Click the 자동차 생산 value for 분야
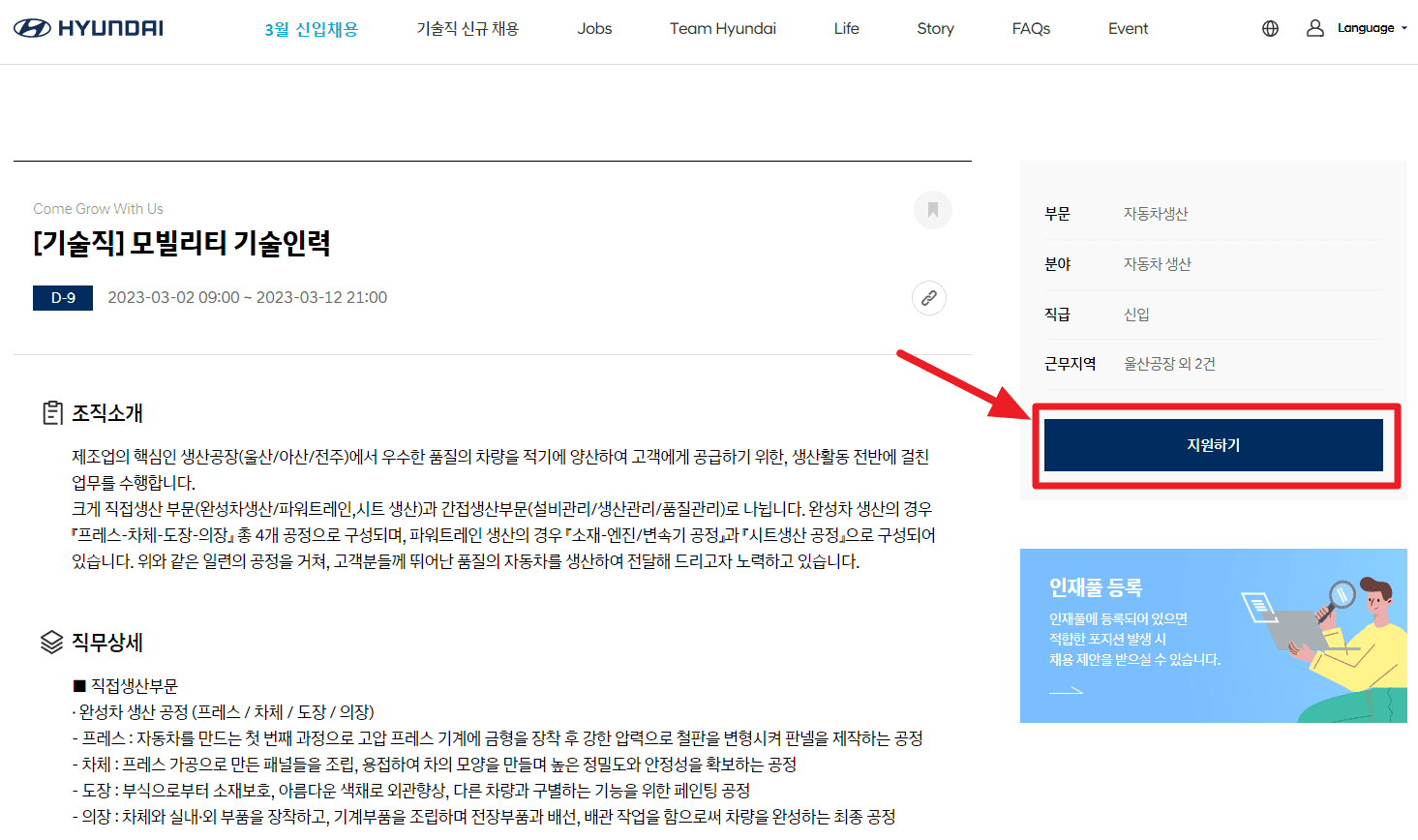1418x840 pixels. (x=1158, y=264)
